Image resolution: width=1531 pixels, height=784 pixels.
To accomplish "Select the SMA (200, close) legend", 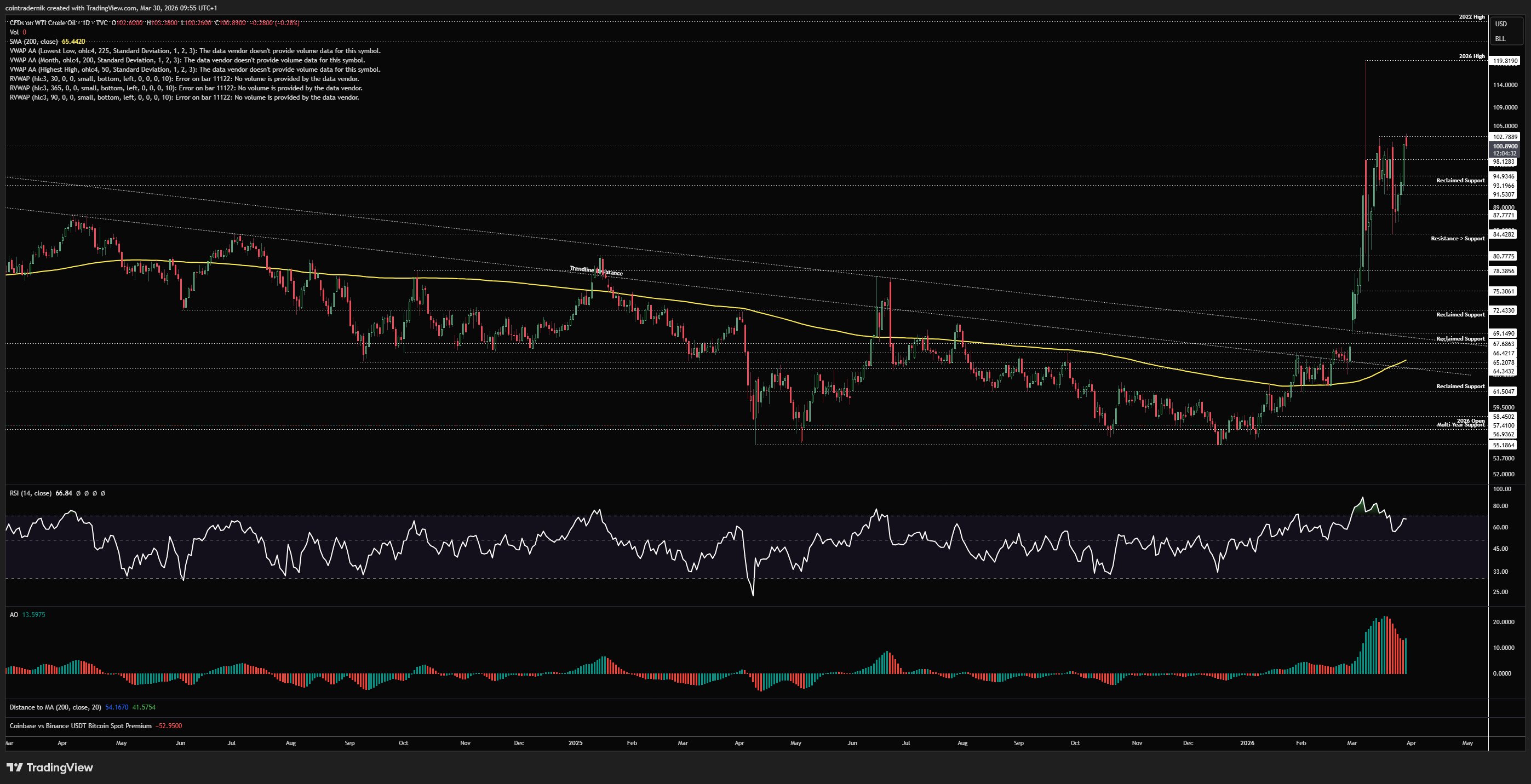I will [33, 42].
